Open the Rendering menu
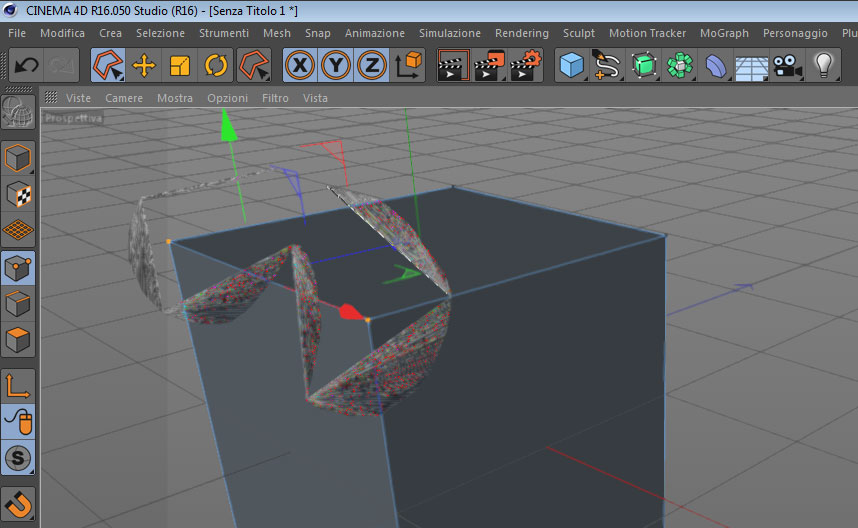858x528 pixels. pyautogui.click(x=522, y=33)
